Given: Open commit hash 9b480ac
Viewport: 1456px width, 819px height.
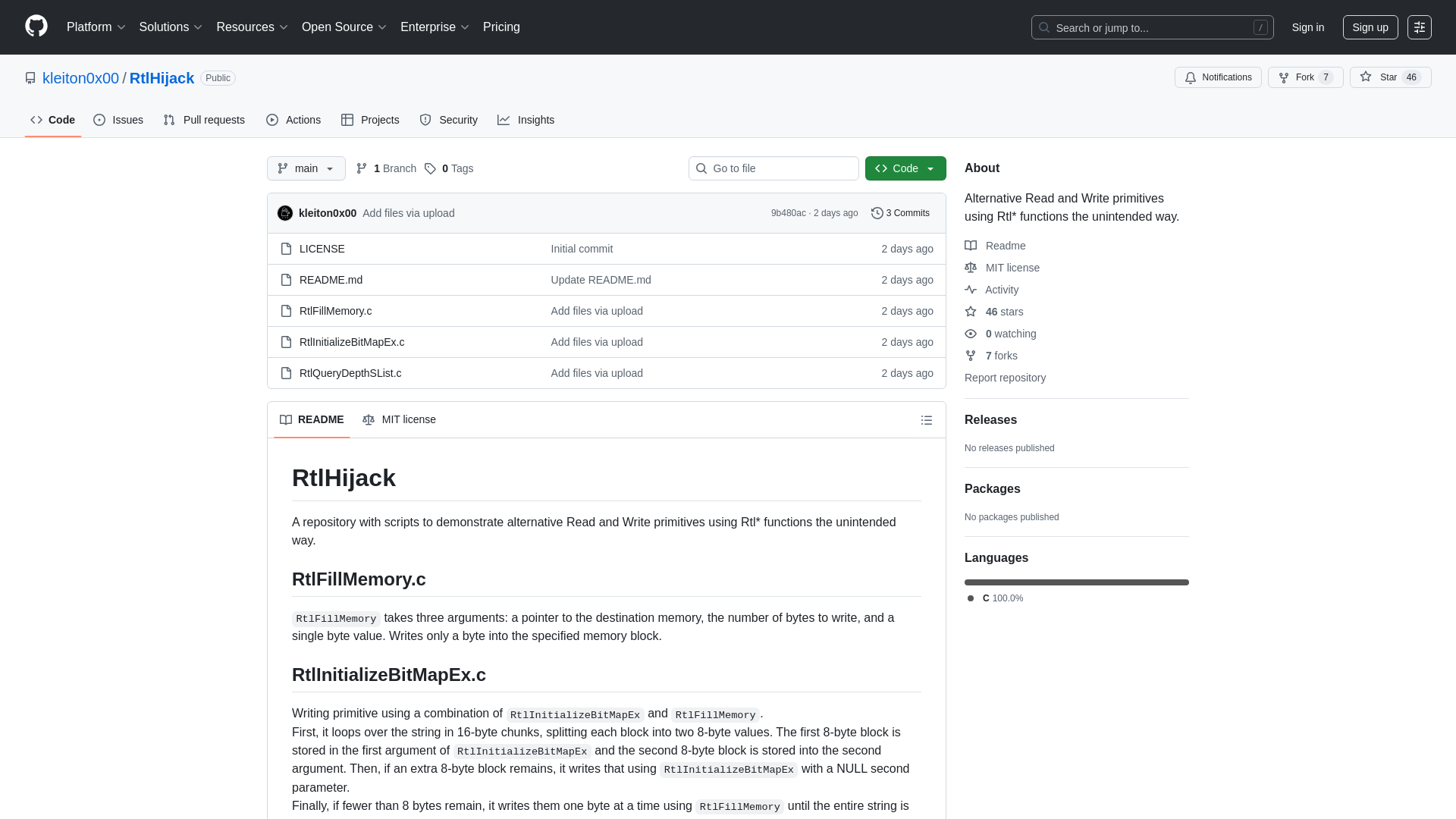Looking at the screenshot, I should (x=789, y=213).
